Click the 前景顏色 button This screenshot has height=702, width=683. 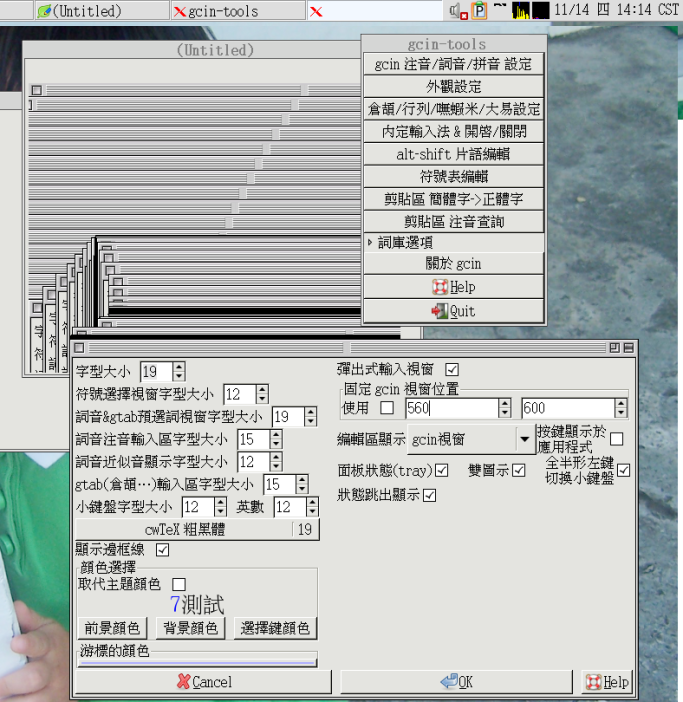click(x=111, y=628)
